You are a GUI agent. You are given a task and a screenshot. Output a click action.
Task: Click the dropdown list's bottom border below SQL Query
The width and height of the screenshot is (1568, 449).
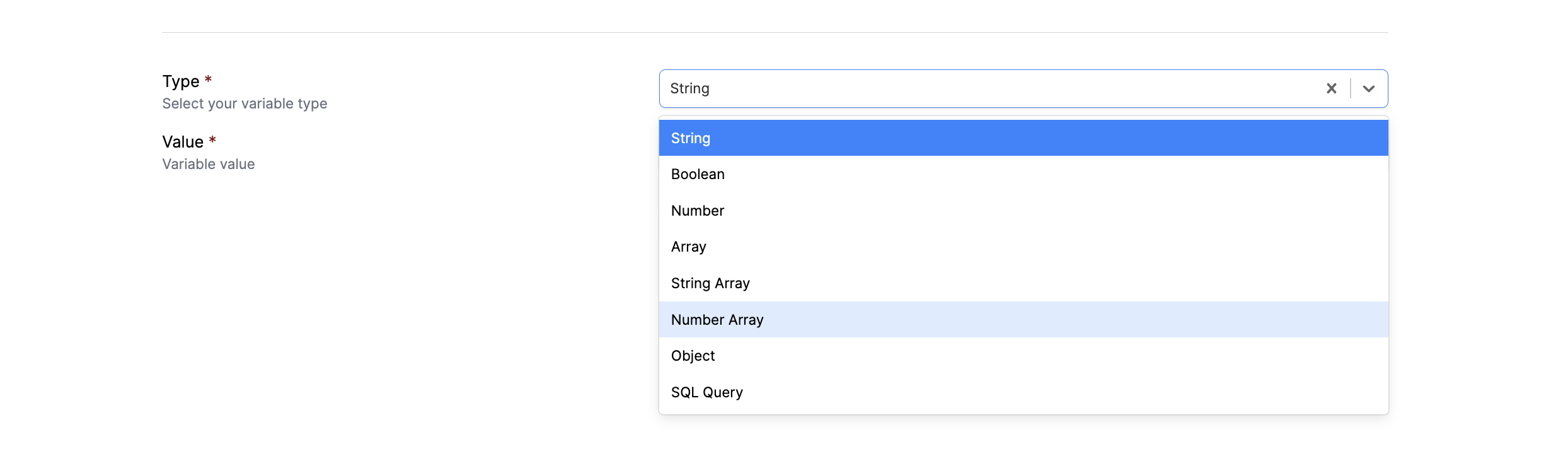tap(1023, 414)
